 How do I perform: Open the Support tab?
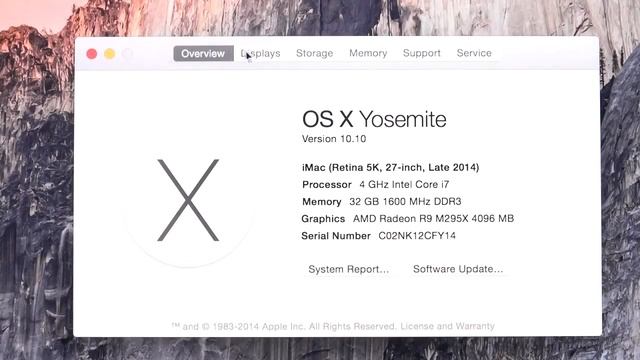tap(422, 53)
